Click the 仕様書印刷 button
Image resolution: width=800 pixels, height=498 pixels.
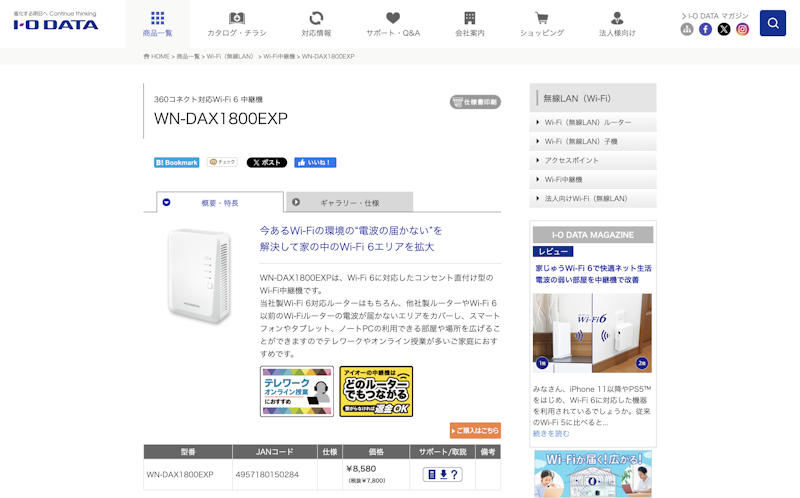coord(475,102)
